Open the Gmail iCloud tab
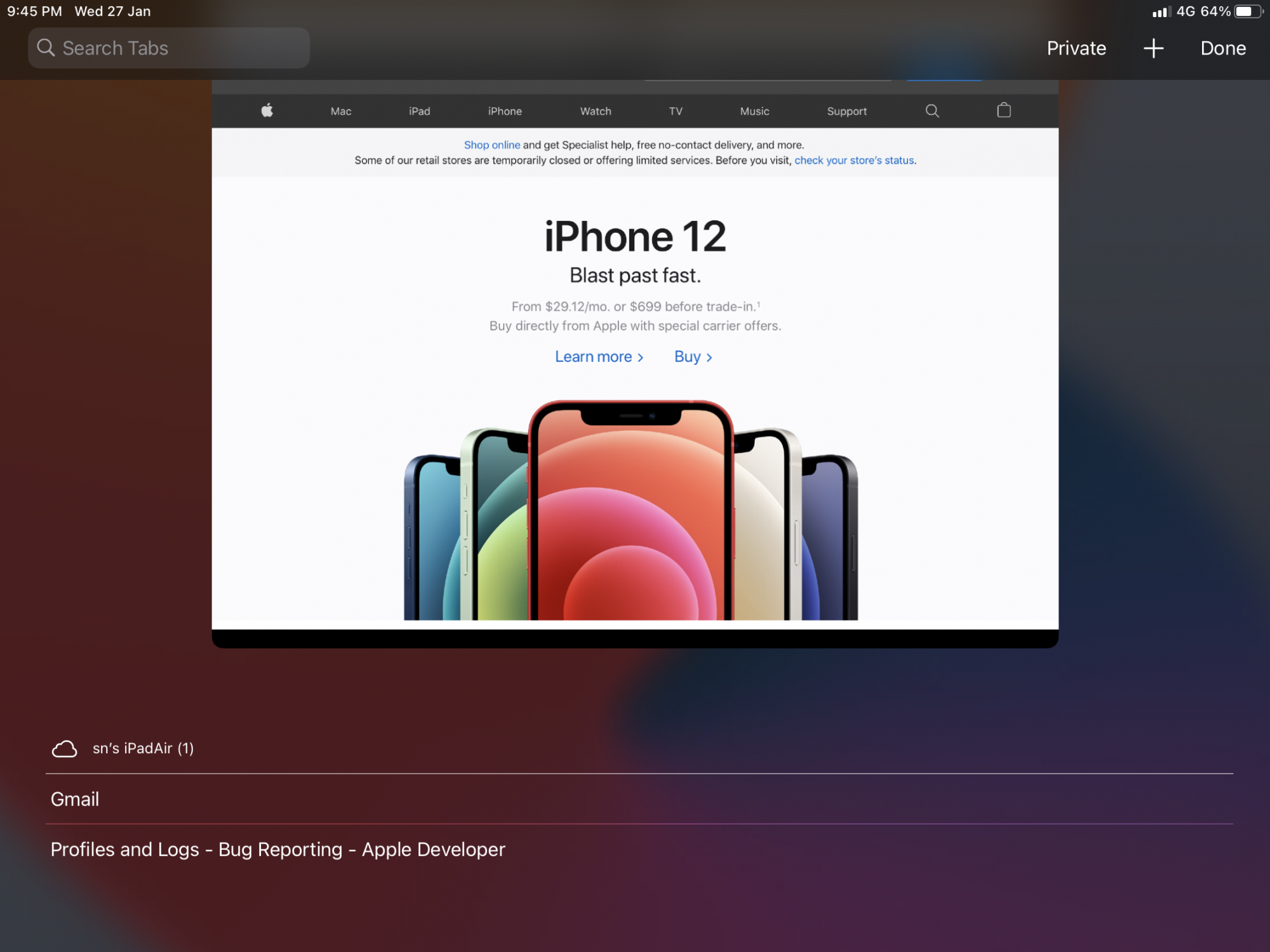The width and height of the screenshot is (1270, 952). [75, 799]
